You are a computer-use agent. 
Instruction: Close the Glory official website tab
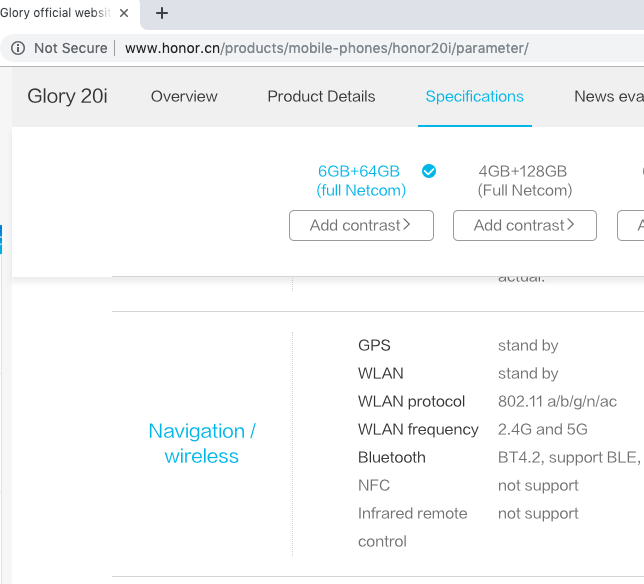click(126, 13)
